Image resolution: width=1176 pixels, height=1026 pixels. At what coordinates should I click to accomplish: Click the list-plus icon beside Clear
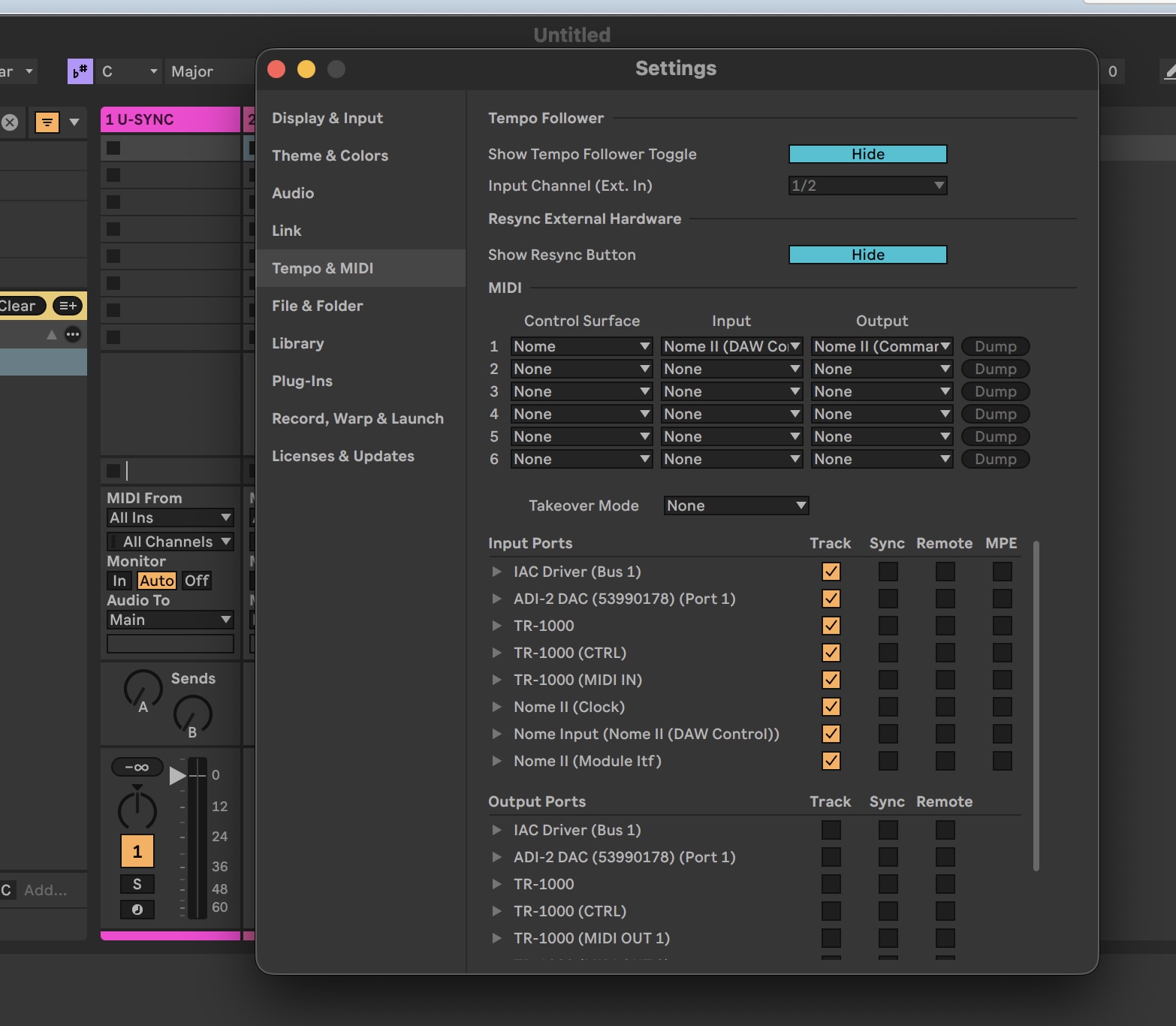pyautogui.click(x=68, y=306)
